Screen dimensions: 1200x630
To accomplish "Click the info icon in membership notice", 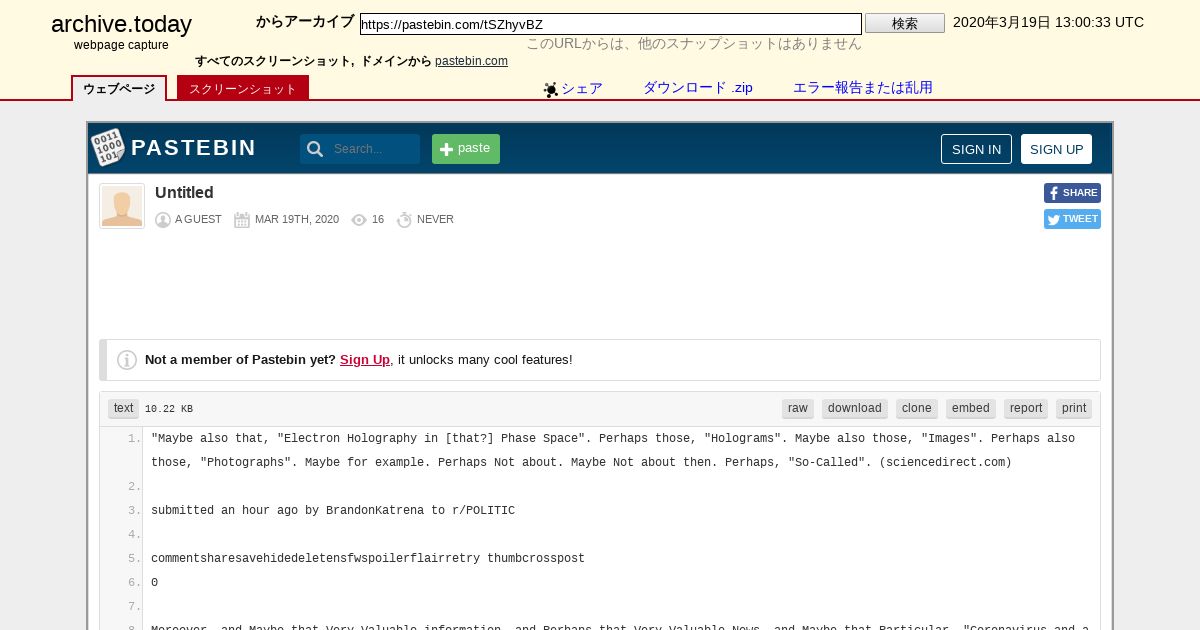I will click(127, 360).
